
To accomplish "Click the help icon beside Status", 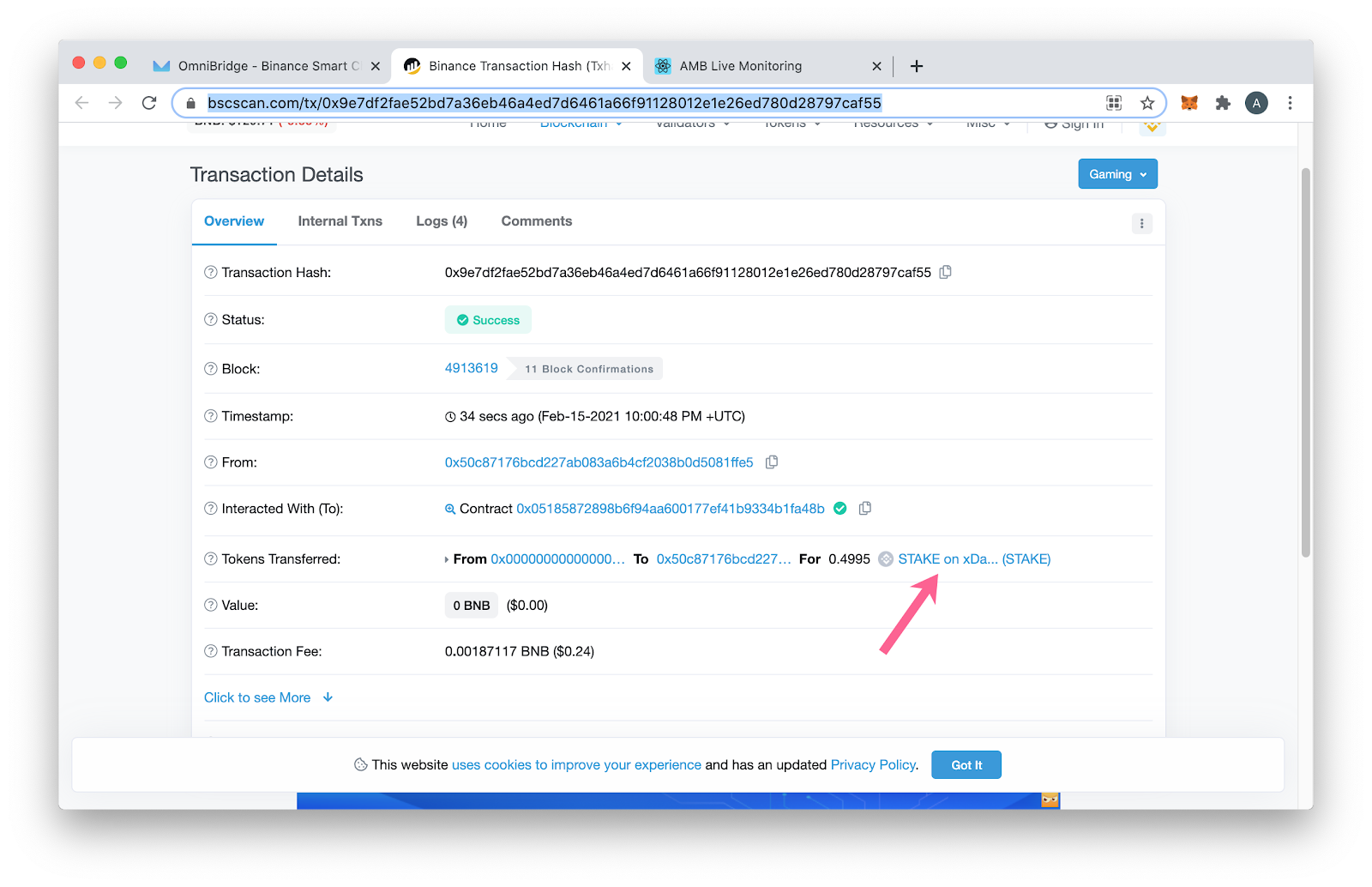I will tap(211, 319).
